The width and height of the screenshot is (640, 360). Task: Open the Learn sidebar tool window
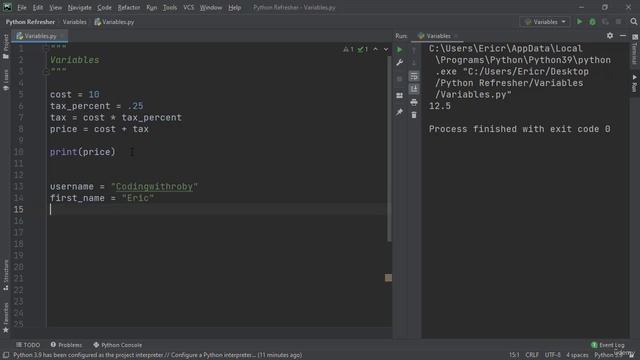tap(6, 79)
